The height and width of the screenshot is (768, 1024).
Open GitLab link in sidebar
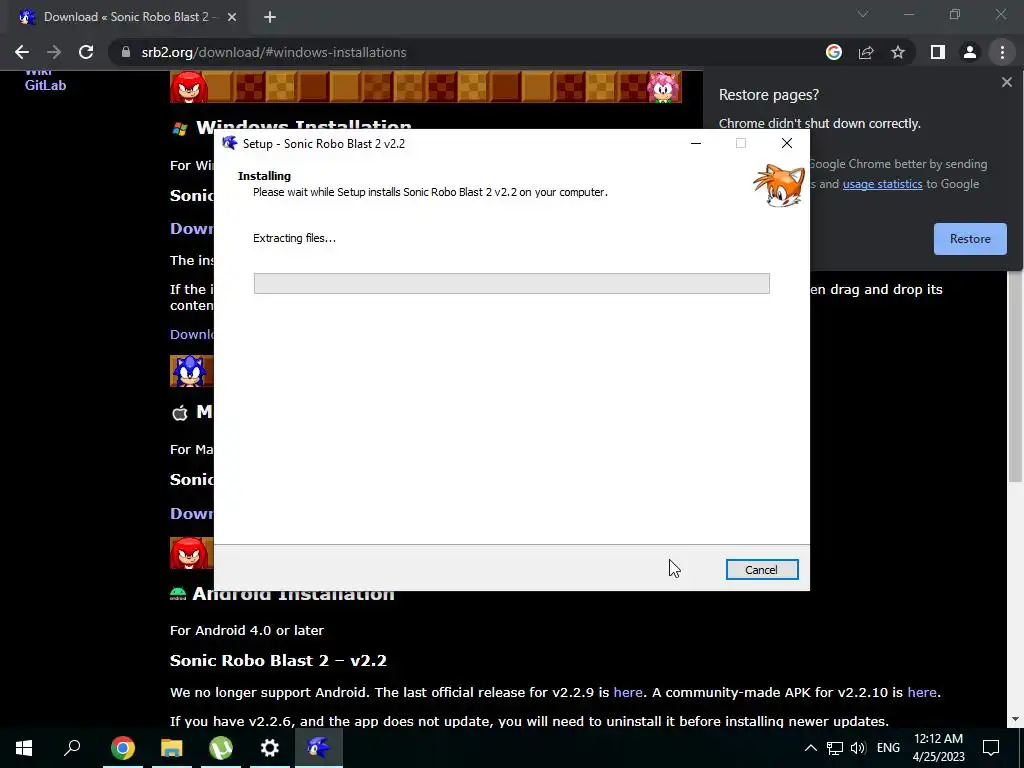[x=45, y=86]
